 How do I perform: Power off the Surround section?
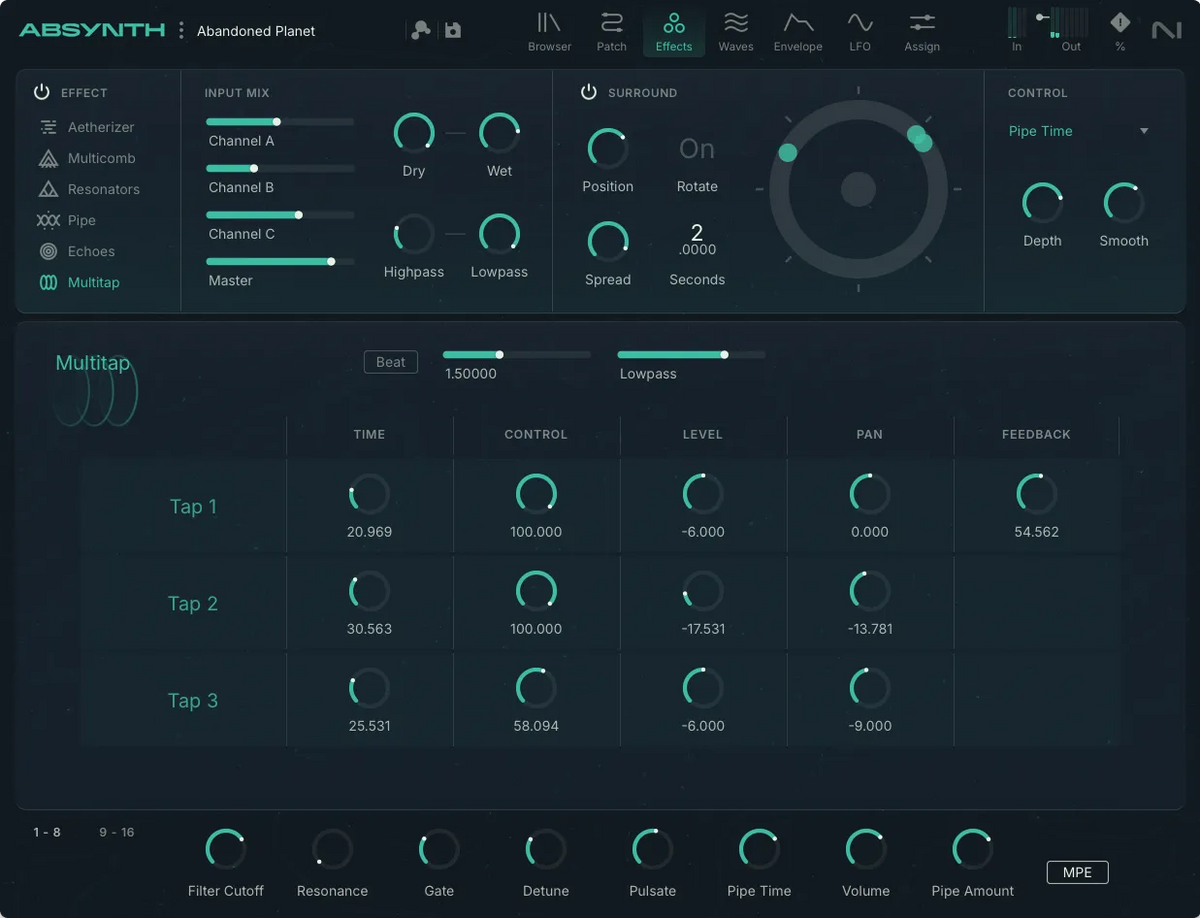point(589,92)
